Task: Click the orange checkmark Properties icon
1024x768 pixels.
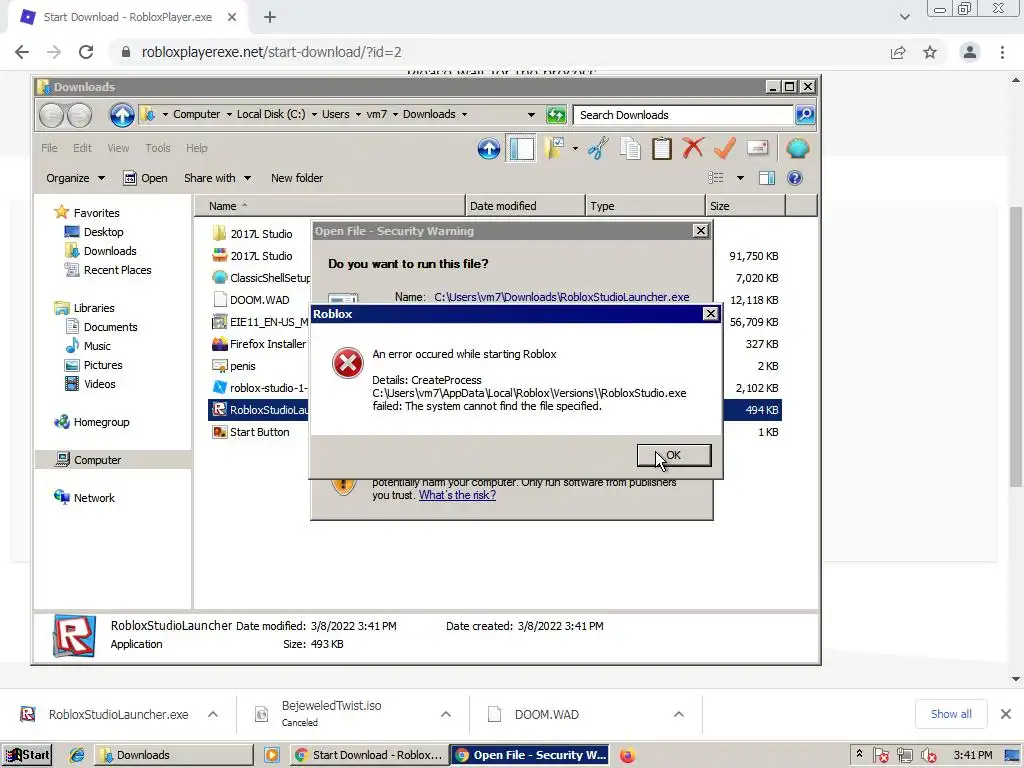Action: 725,148
